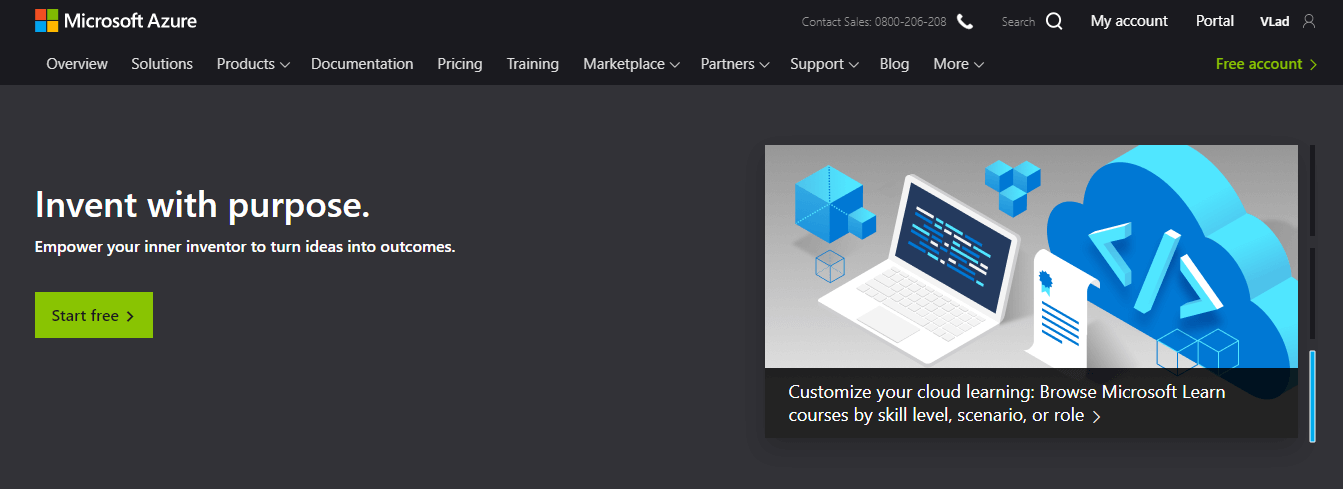This screenshot has height=489, width=1343.
Task: Click the Microsoft Azure logo
Action: tap(116, 21)
